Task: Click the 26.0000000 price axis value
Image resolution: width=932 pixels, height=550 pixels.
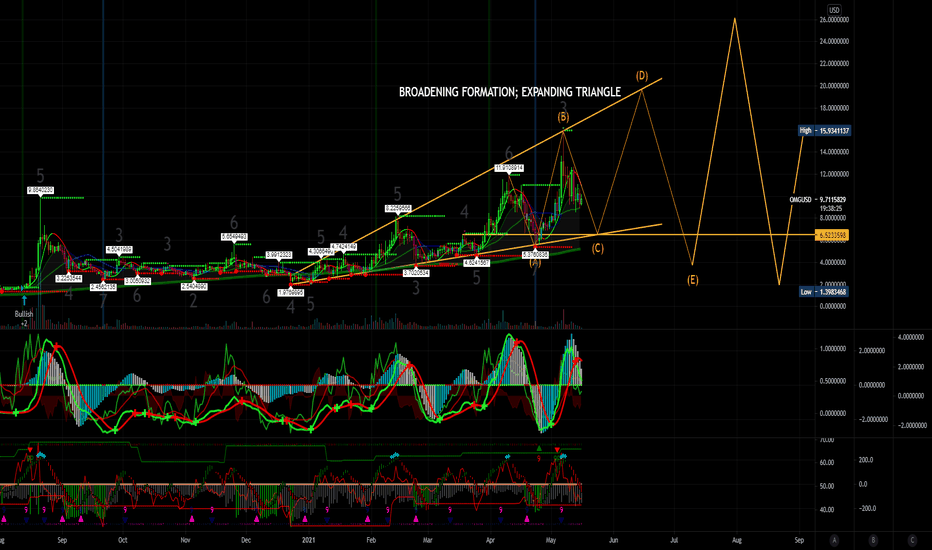Action: coord(834,20)
